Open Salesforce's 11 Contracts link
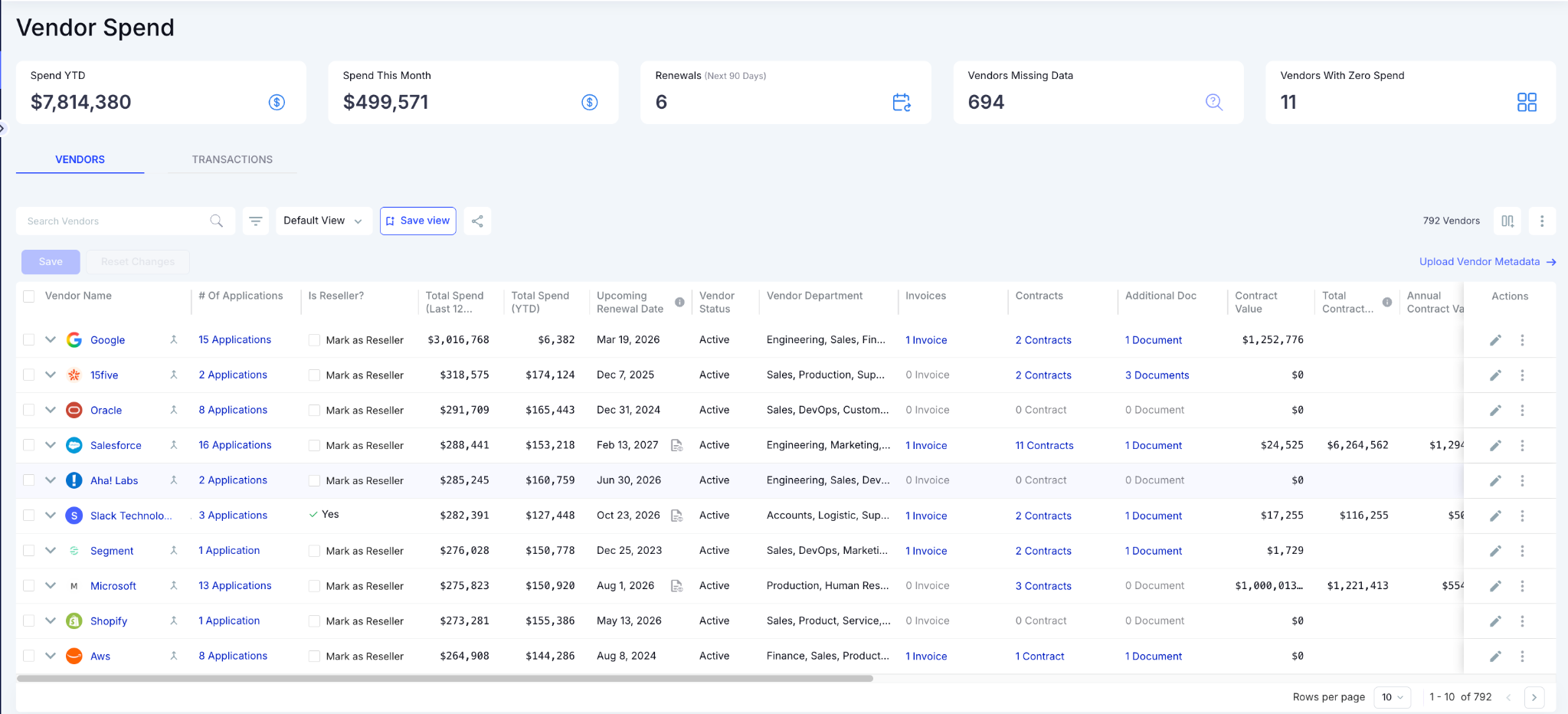 1044,445
